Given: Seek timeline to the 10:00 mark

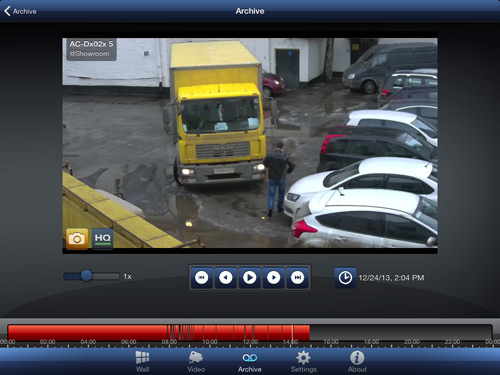Looking at the screenshot, I should click(x=210, y=333).
